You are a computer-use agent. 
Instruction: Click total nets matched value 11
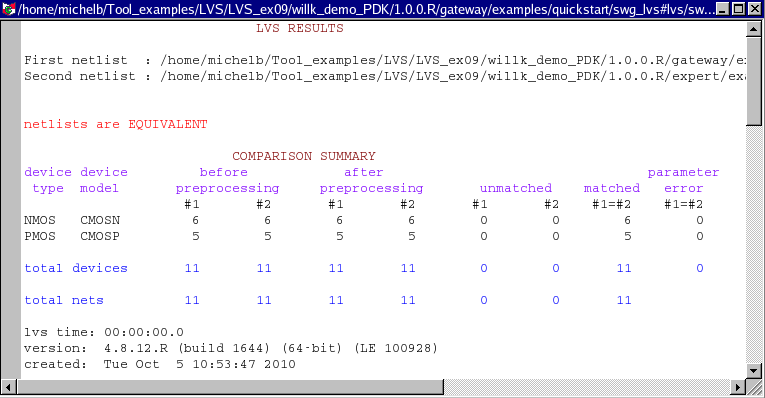(x=624, y=300)
